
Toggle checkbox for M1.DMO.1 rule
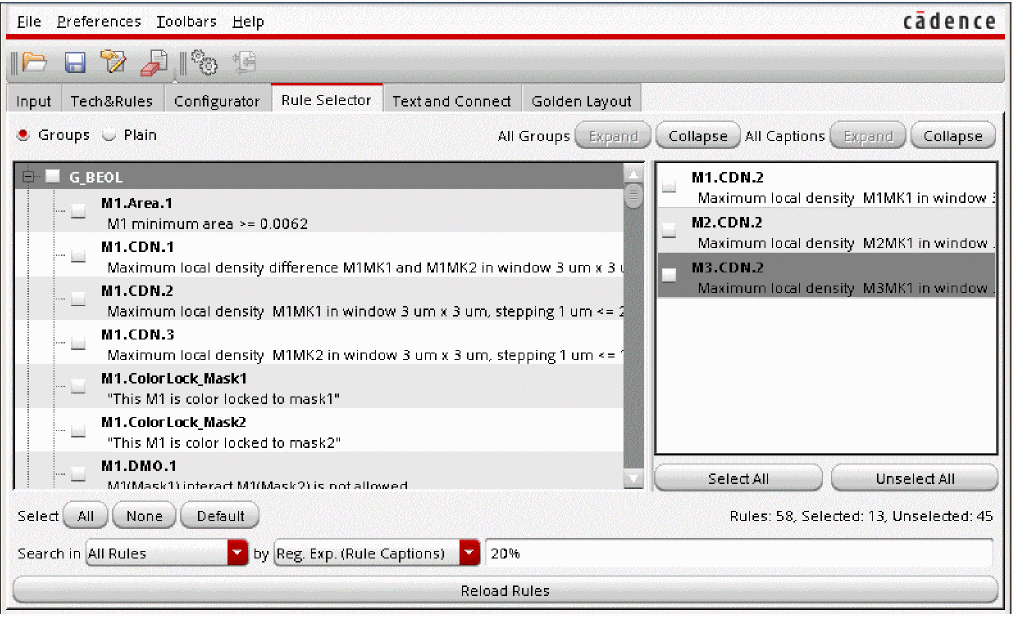click(78, 474)
